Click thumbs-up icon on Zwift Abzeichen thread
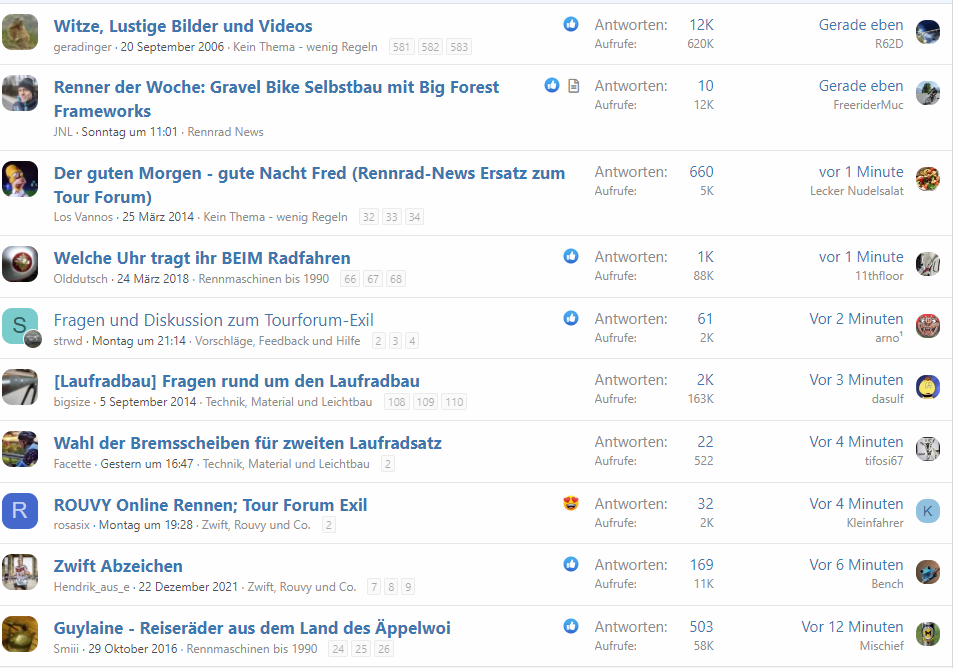Viewport: 953px width, 668px height. point(571,564)
